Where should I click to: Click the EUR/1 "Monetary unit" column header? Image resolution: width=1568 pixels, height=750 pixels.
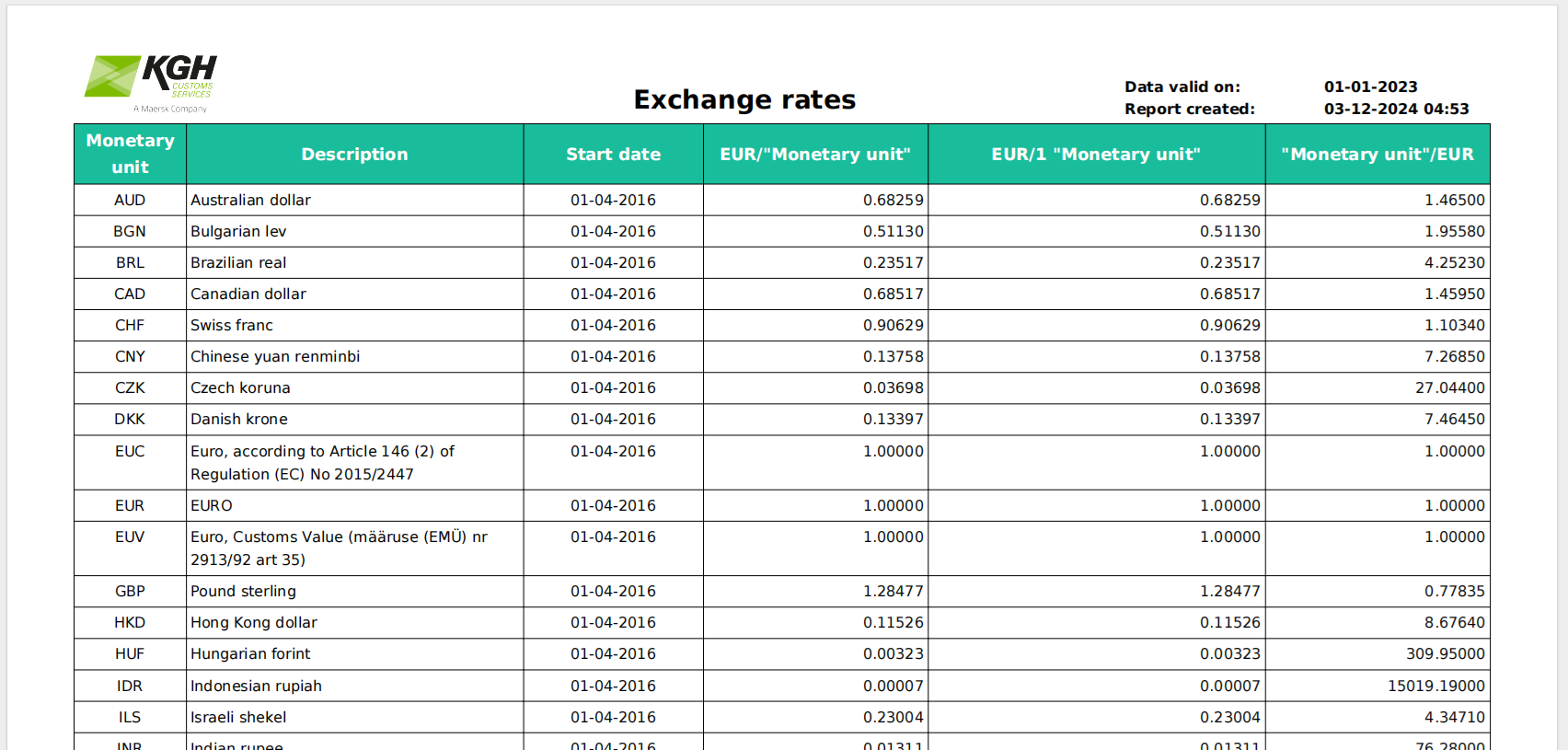pyautogui.click(x=1096, y=155)
